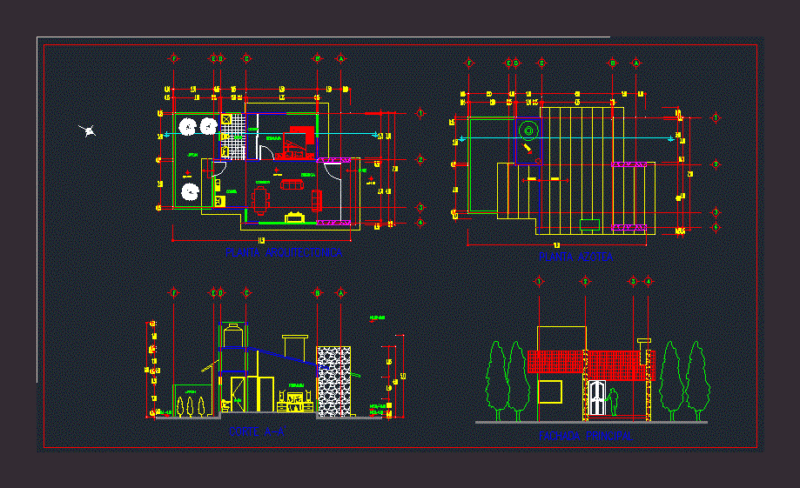Select the CORTE A-A' title text
The height and width of the screenshot is (488, 800).
point(257,432)
